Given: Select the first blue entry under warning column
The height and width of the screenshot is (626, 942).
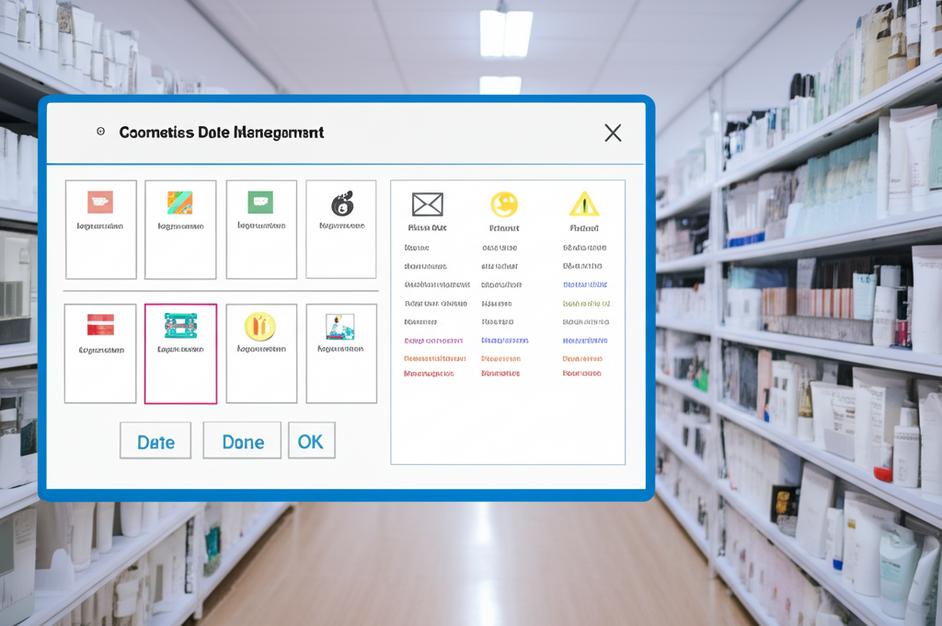Looking at the screenshot, I should pyautogui.click(x=584, y=285).
